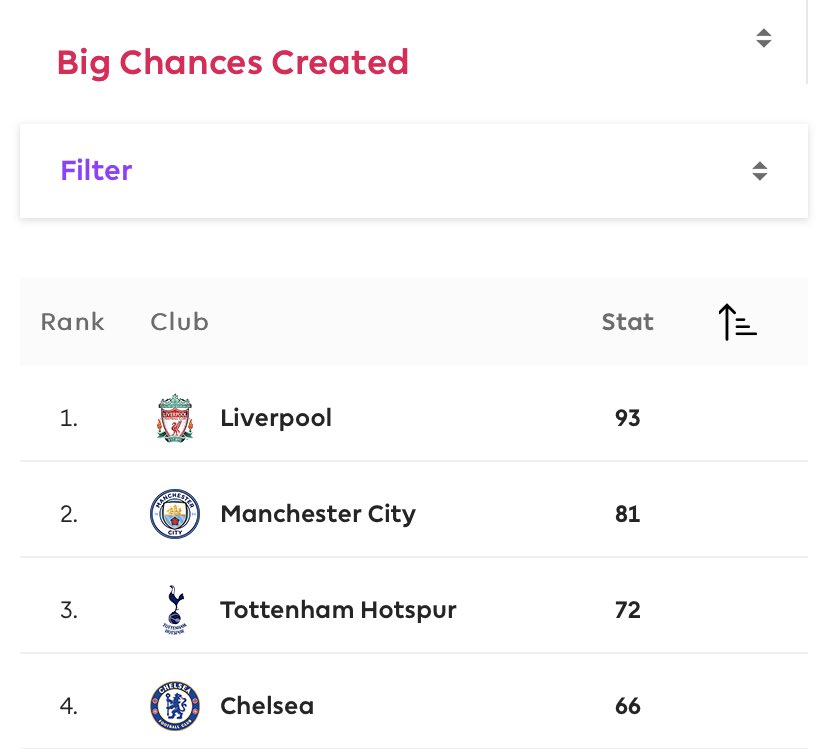This screenshot has height=749, width=828.
Task: Select Chelsea's stat value 66
Action: (627, 706)
